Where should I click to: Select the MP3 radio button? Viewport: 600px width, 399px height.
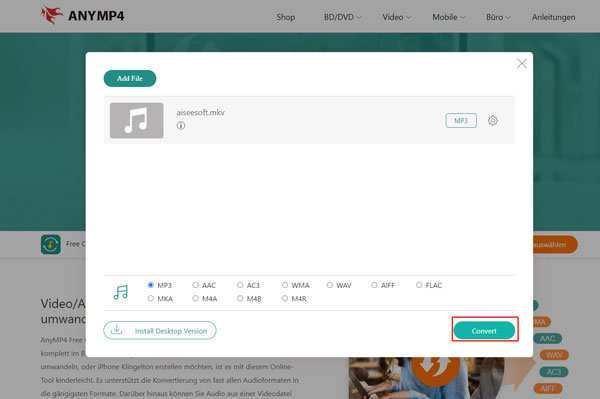coord(150,285)
